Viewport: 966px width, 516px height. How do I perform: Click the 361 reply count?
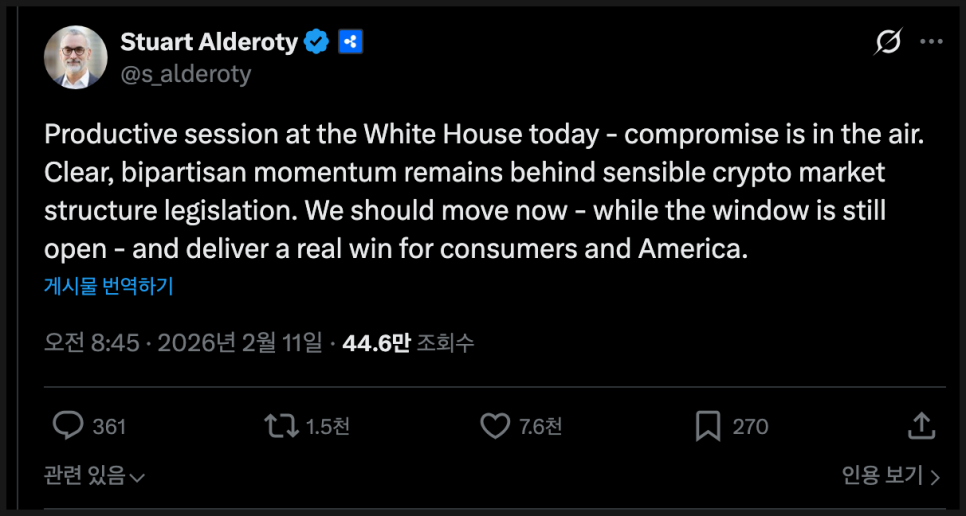[x=109, y=427]
